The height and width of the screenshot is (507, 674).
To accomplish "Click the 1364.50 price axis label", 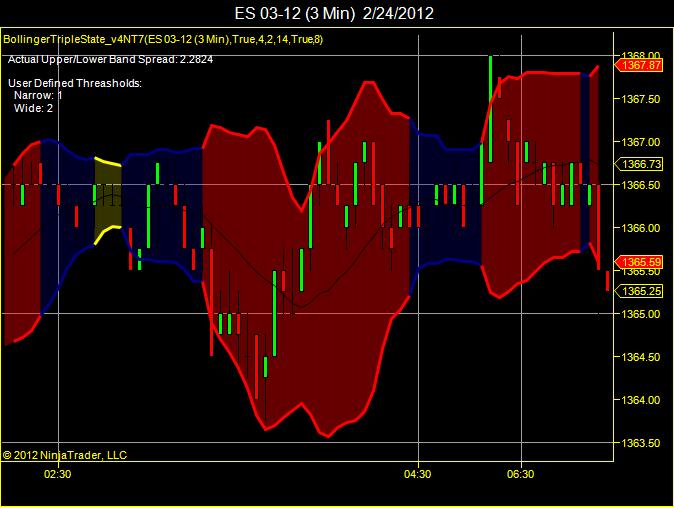I will coord(641,357).
